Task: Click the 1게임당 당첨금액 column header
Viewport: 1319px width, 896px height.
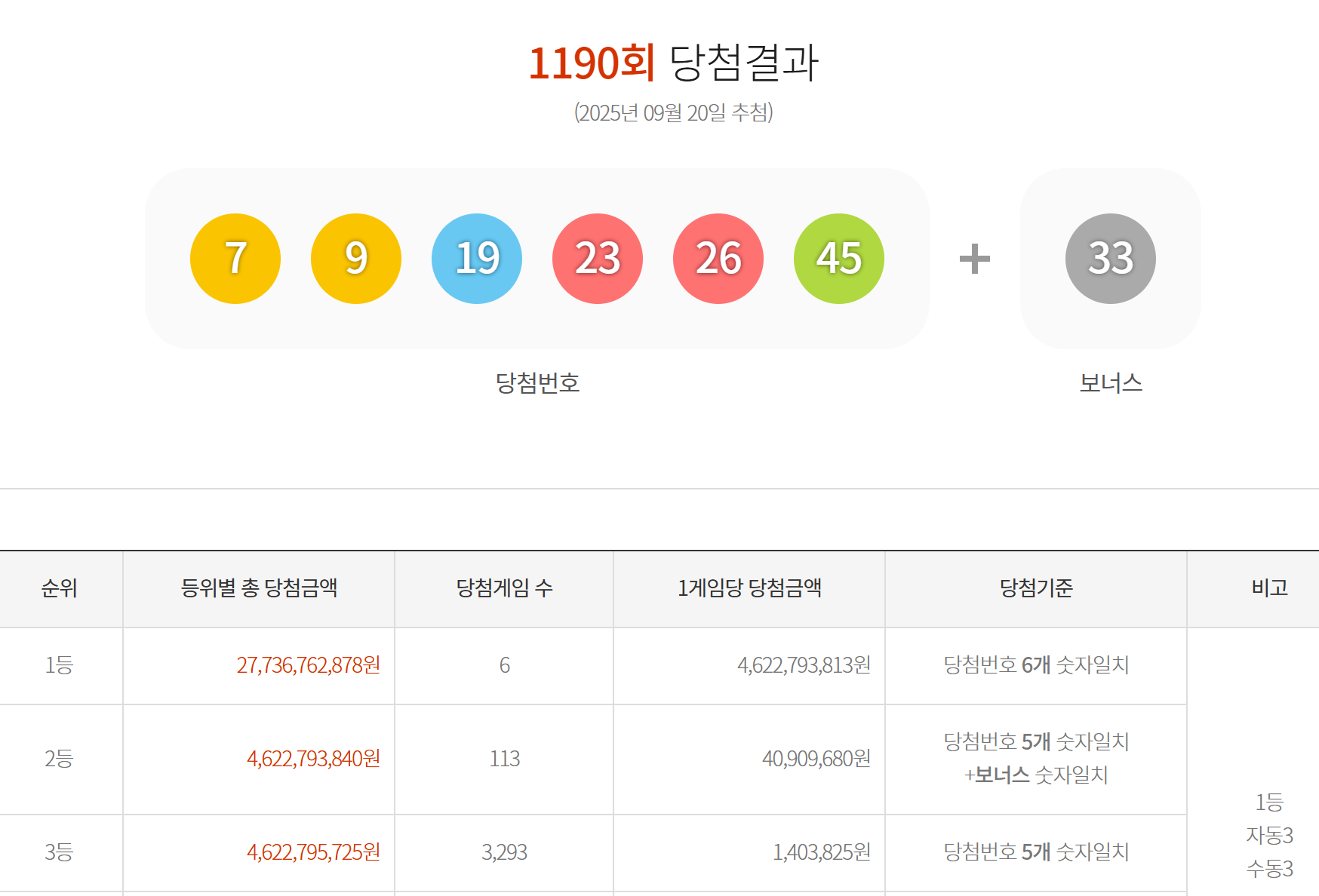Action: [x=749, y=588]
